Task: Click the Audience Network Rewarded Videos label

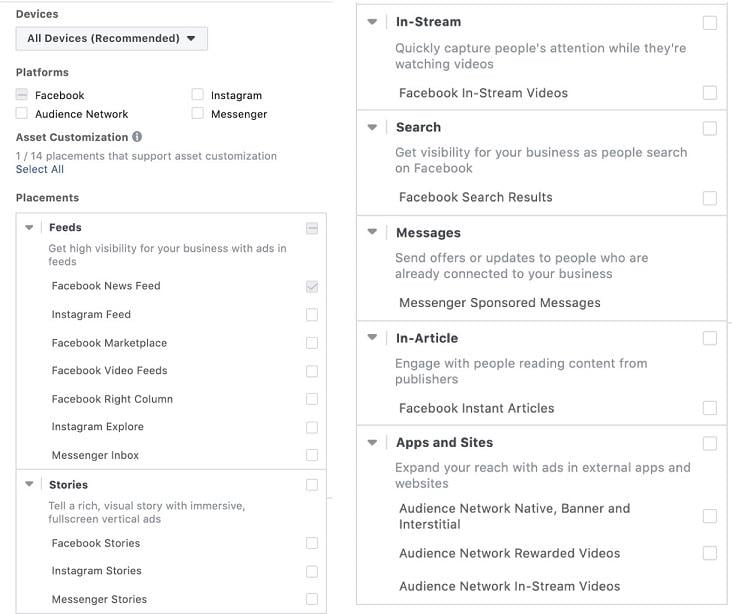Action: 509,553
